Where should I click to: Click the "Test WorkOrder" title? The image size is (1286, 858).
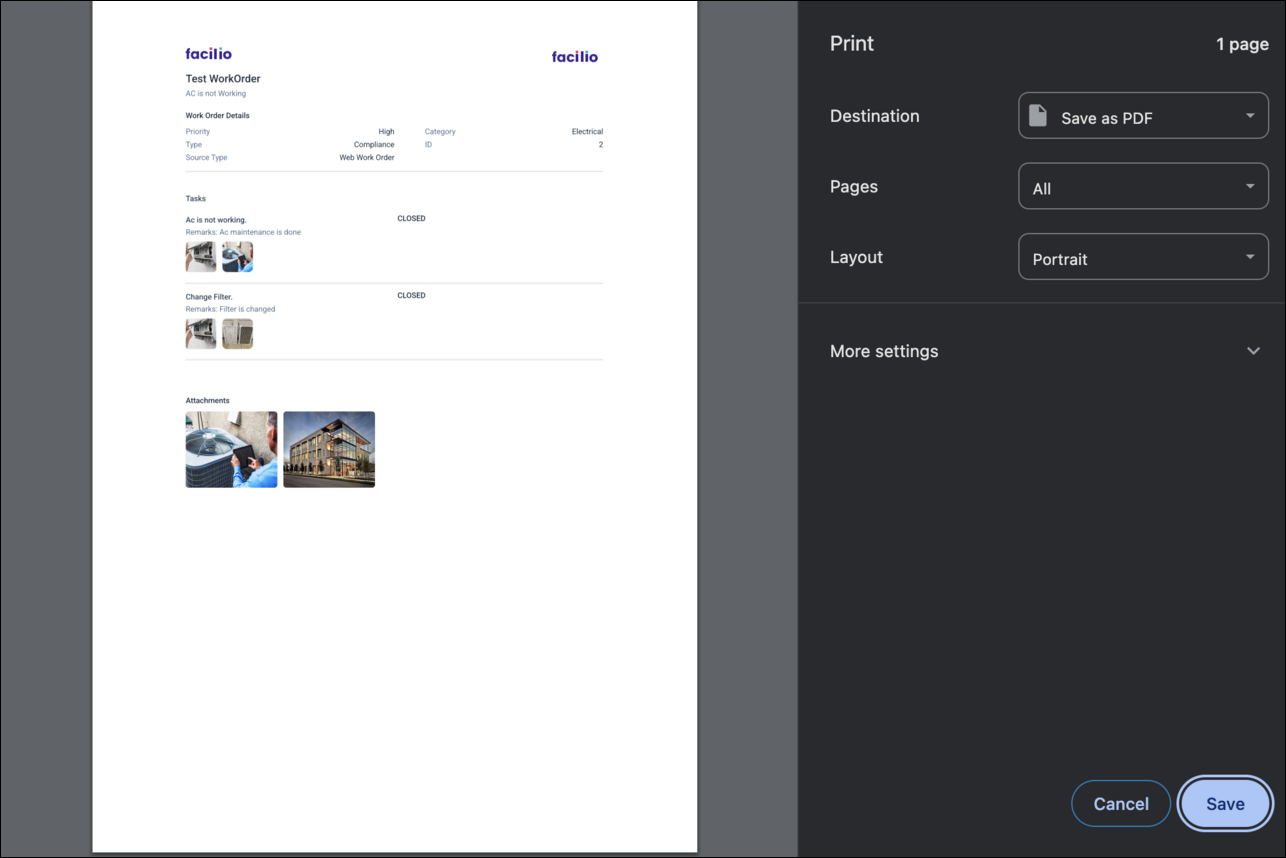[x=223, y=79]
